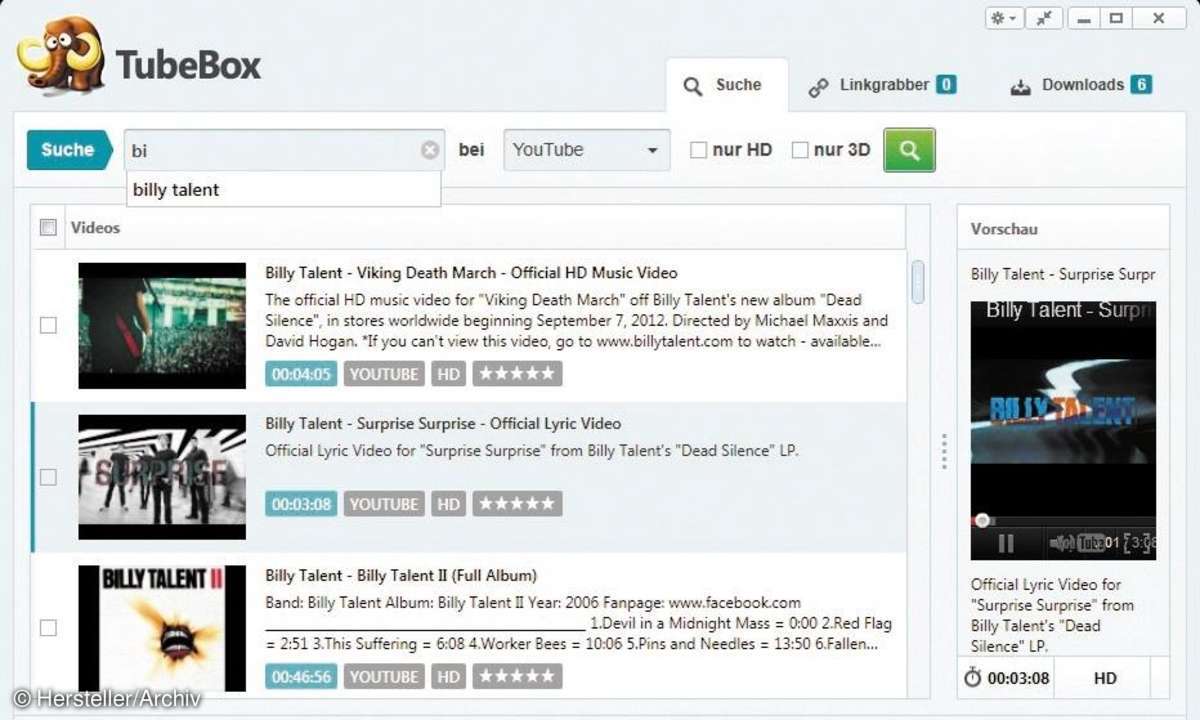This screenshot has width=1200, height=720.
Task: Click the 'Billy Talent - Surprise Surpr' title in Vorschau
Action: [x=1063, y=274]
